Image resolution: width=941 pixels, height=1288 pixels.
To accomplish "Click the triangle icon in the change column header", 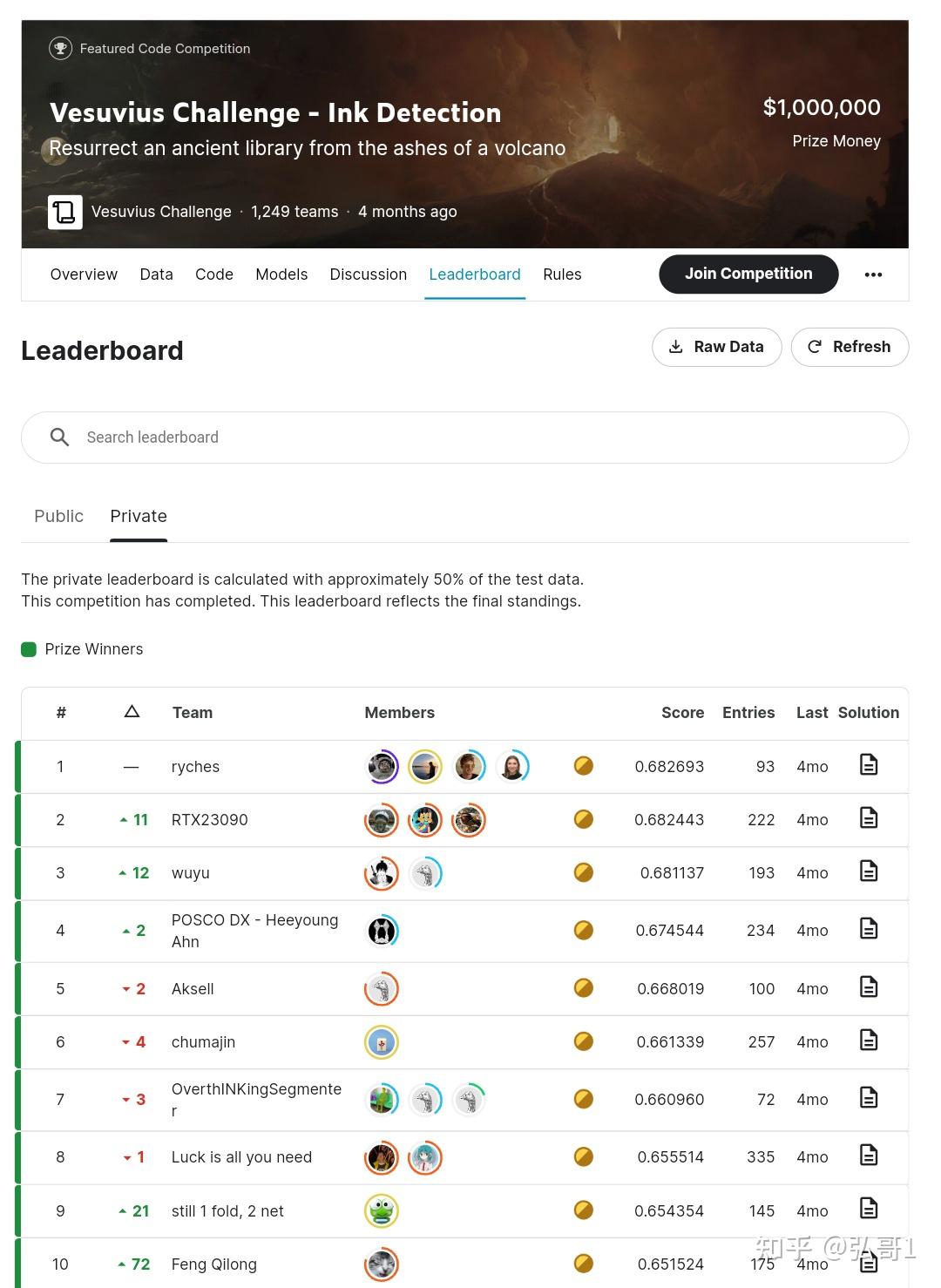I will [132, 712].
